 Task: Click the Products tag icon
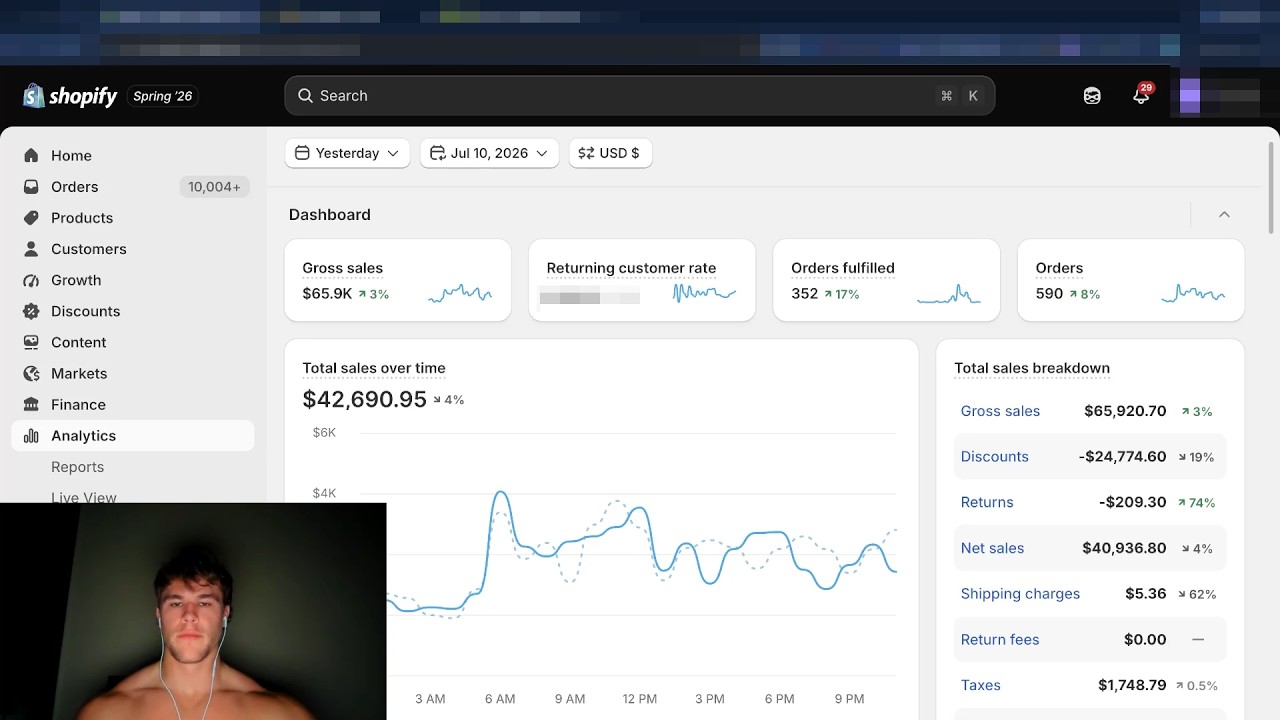pyautogui.click(x=31, y=217)
